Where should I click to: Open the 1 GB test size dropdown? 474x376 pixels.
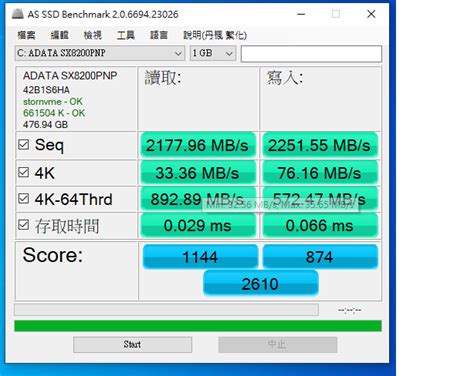[213, 53]
